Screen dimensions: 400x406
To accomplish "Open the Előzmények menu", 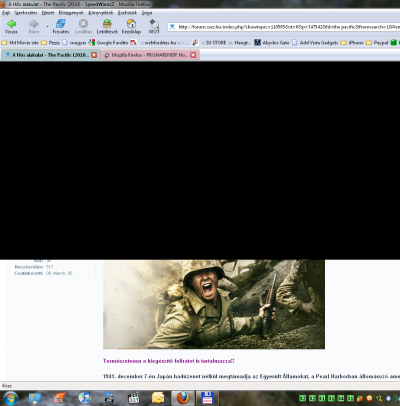I will tap(71, 13).
